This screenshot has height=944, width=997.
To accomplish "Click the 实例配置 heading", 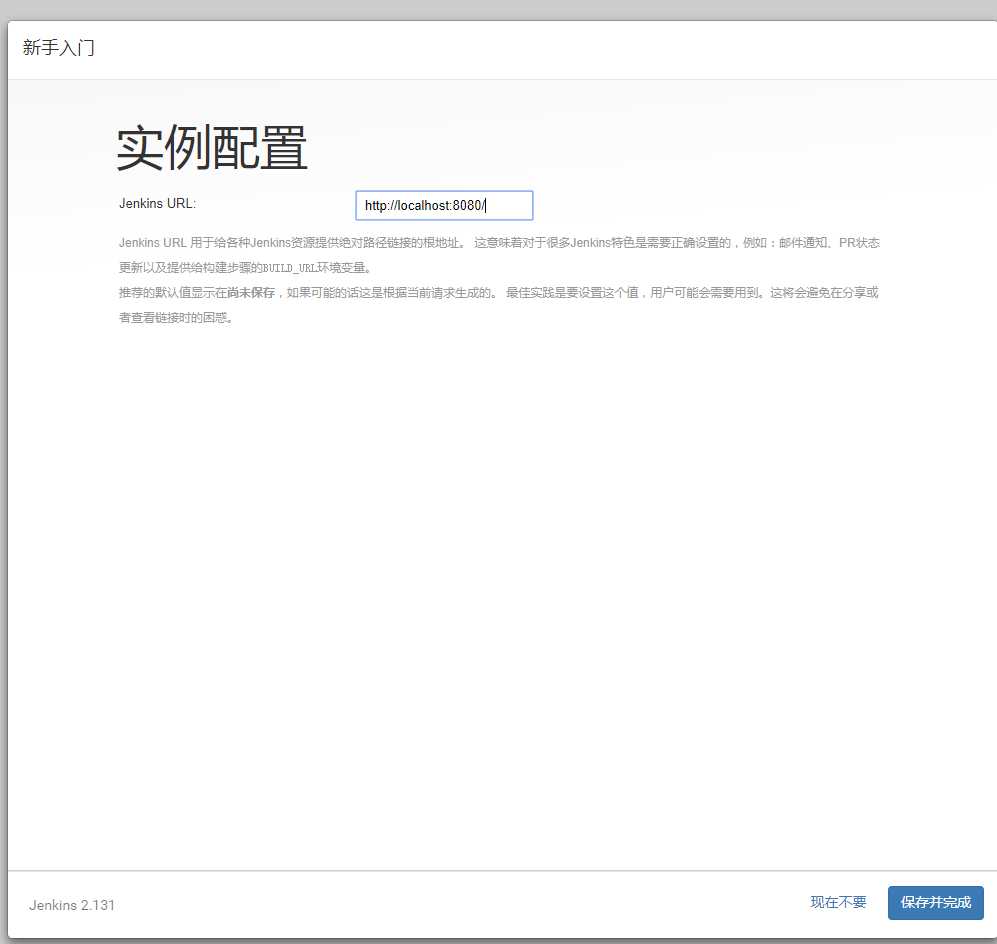I will point(212,147).
